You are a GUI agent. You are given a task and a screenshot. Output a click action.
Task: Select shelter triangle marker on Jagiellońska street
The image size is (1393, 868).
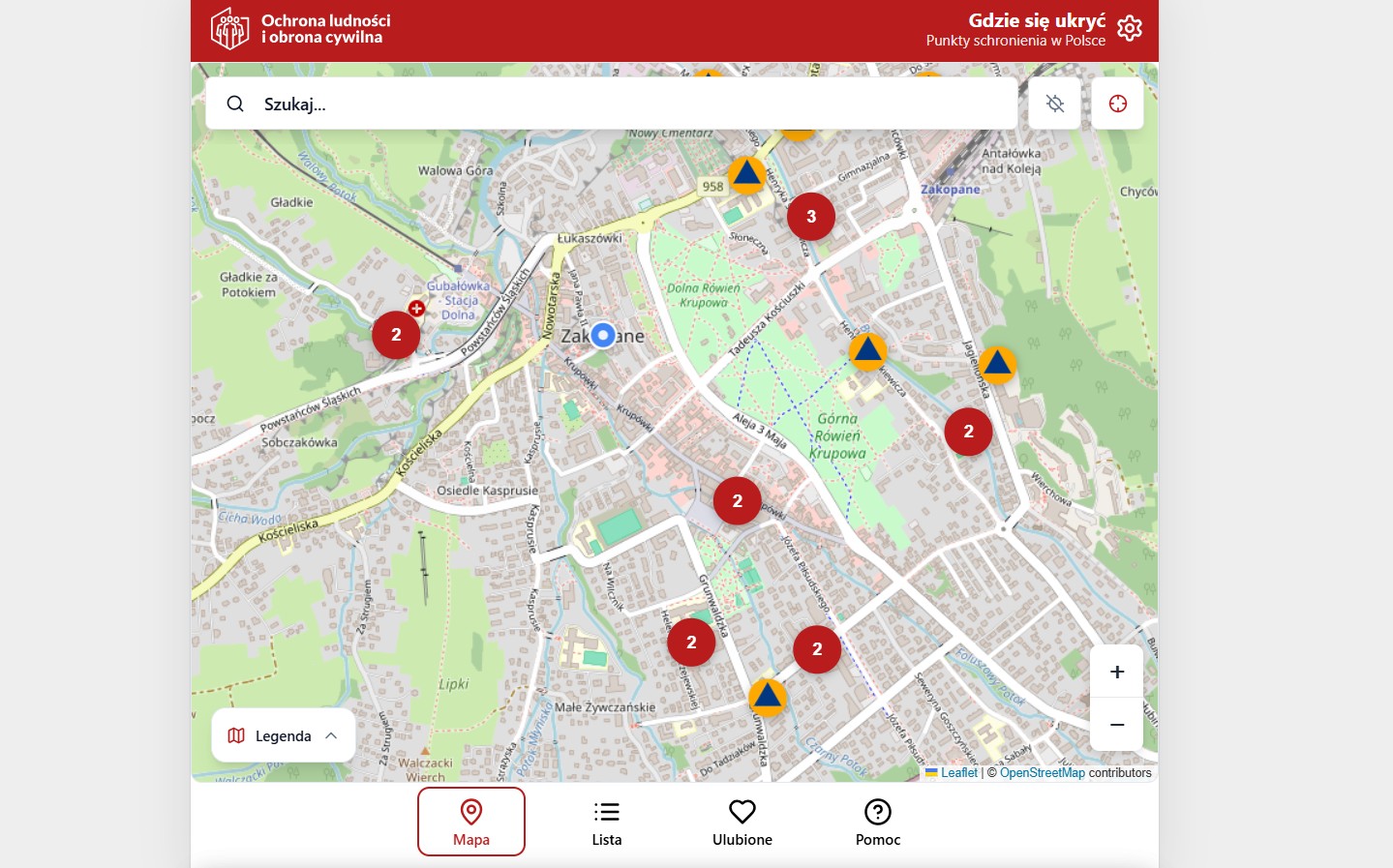point(997,365)
